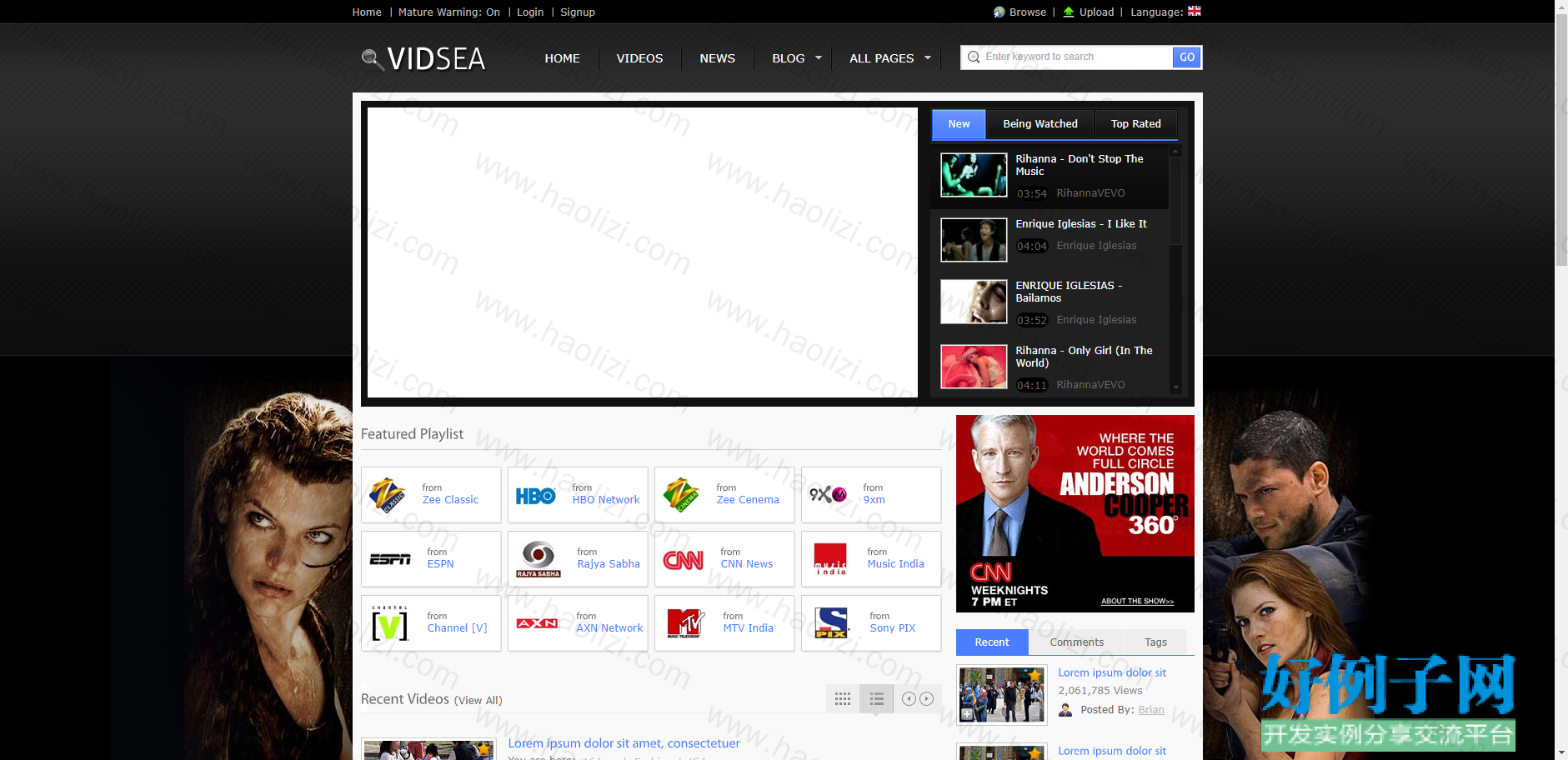Switch Recent Videos to grid view
This screenshot has height=760, width=1568.
pyautogui.click(x=843, y=699)
